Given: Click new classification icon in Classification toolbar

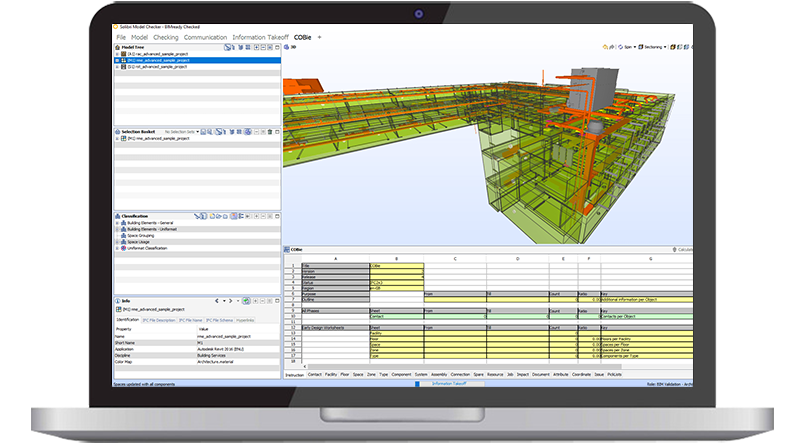Looking at the screenshot, I should coord(212,216).
